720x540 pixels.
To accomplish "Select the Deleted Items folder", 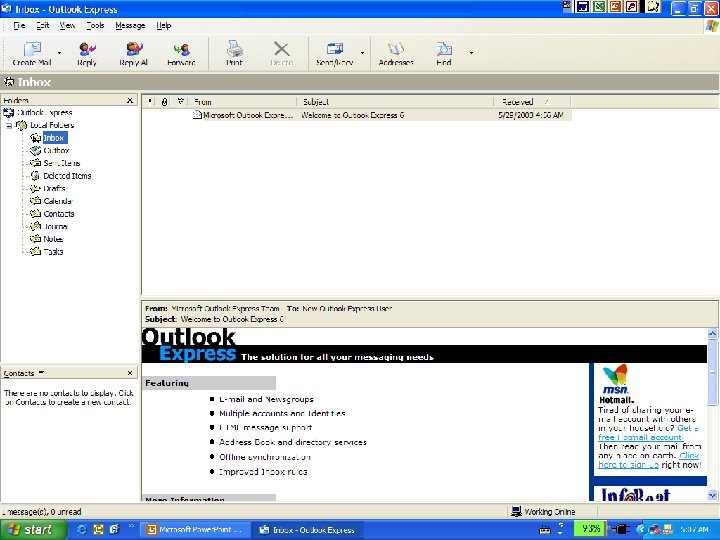I will (x=67, y=176).
